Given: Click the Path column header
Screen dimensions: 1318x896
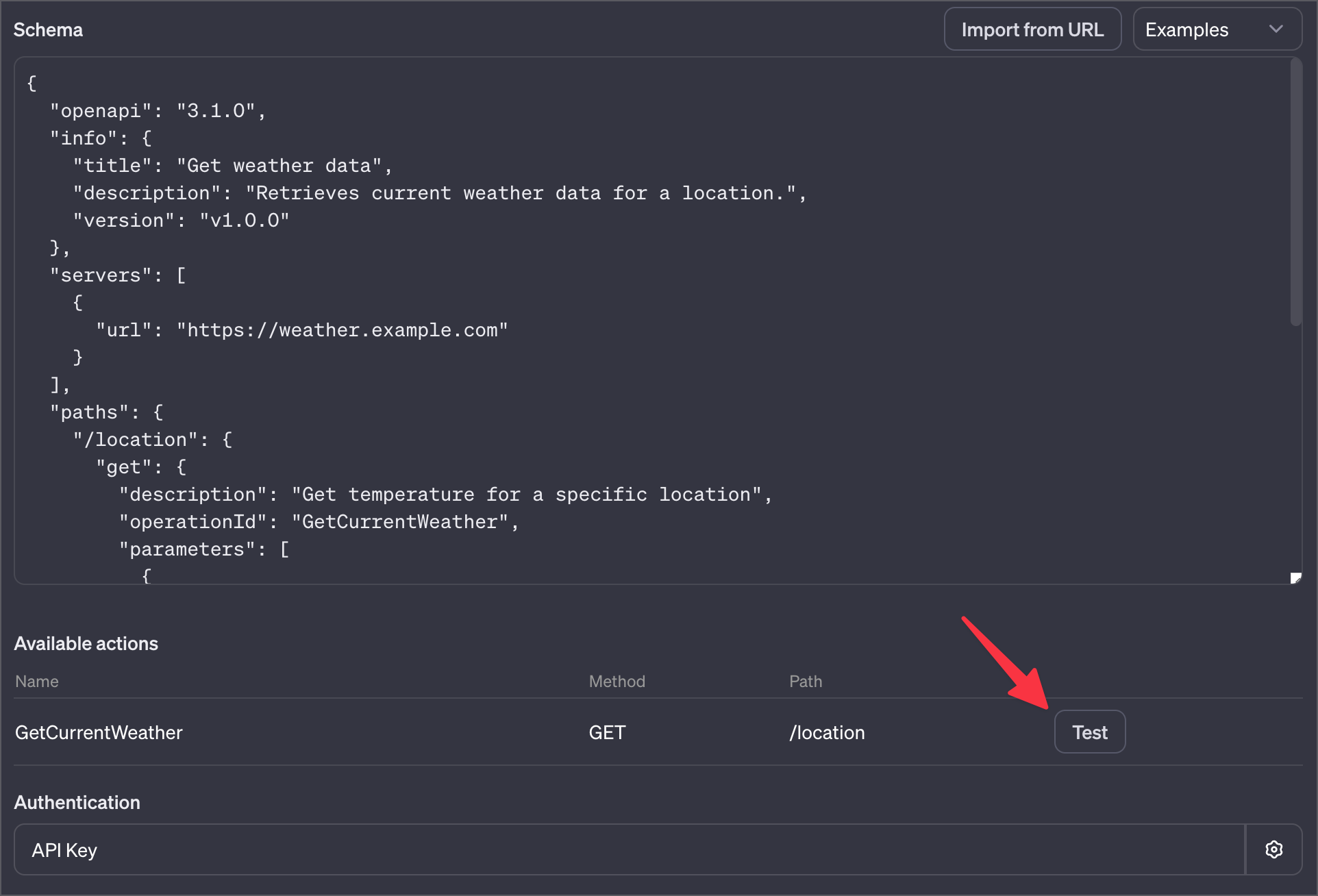Looking at the screenshot, I should (x=805, y=682).
